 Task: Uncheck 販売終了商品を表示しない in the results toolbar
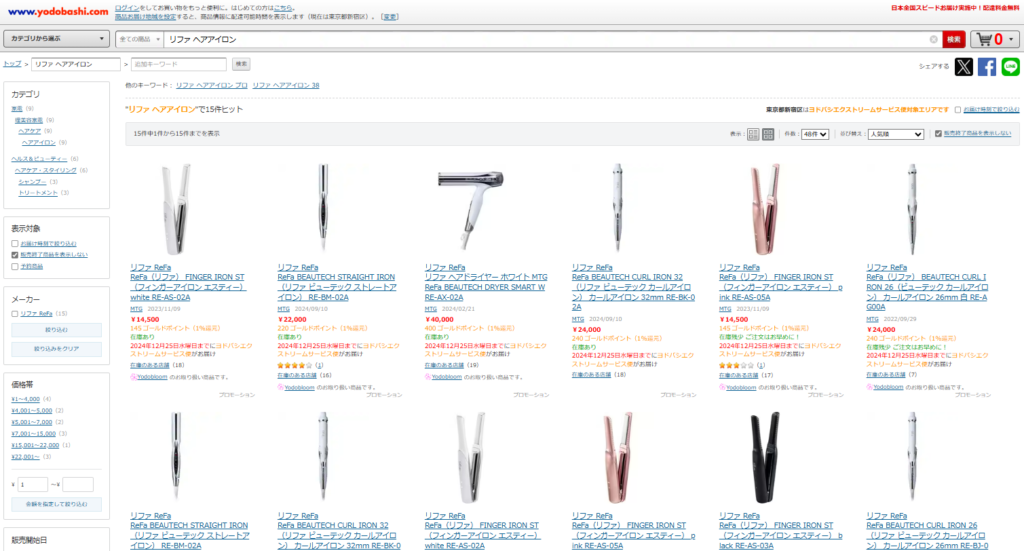(938, 134)
